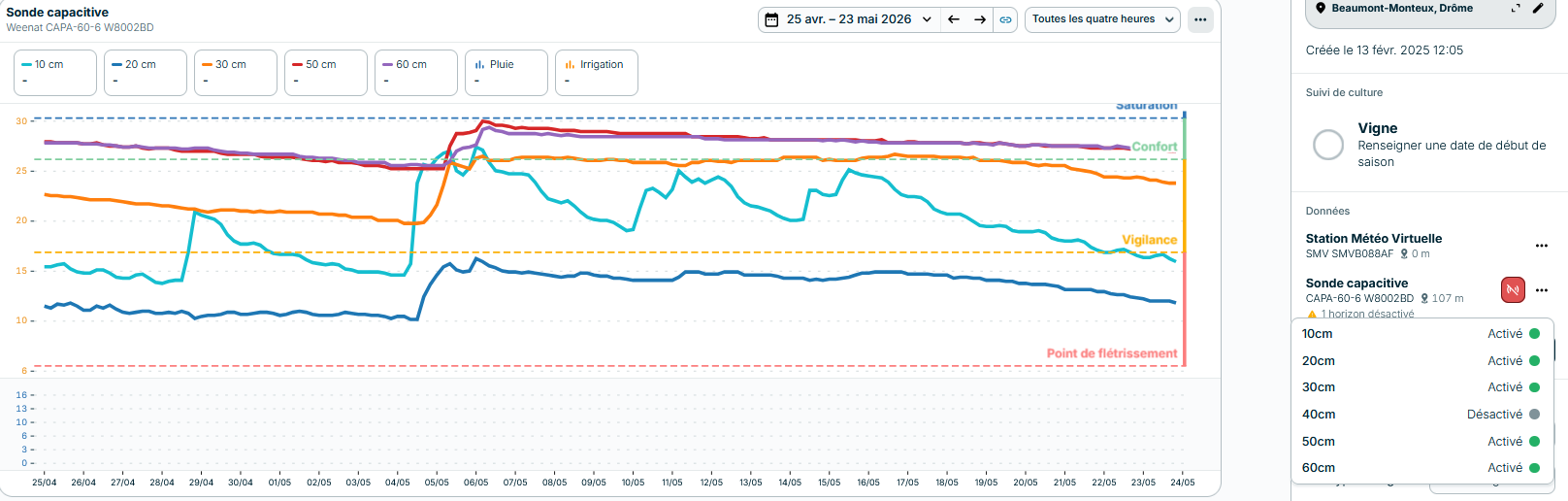Viewport: 1568px width, 501px height.
Task: Go to the next date period arrow
Action: [980, 19]
